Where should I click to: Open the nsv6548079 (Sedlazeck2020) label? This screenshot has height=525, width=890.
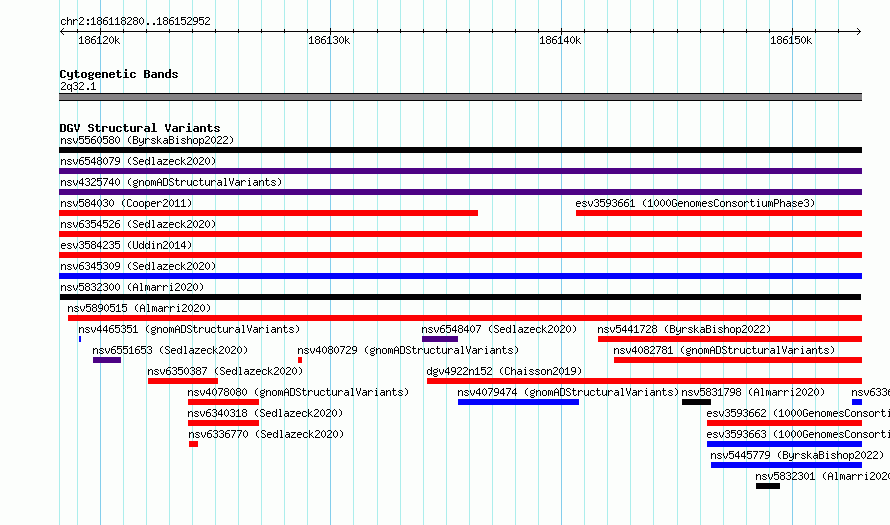coord(138,161)
